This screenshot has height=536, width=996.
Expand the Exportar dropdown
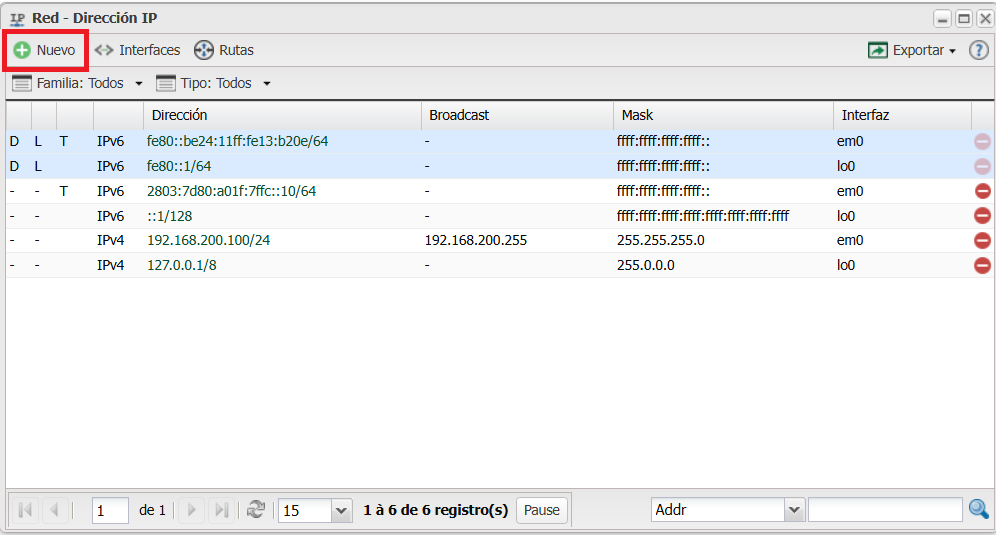(912, 50)
